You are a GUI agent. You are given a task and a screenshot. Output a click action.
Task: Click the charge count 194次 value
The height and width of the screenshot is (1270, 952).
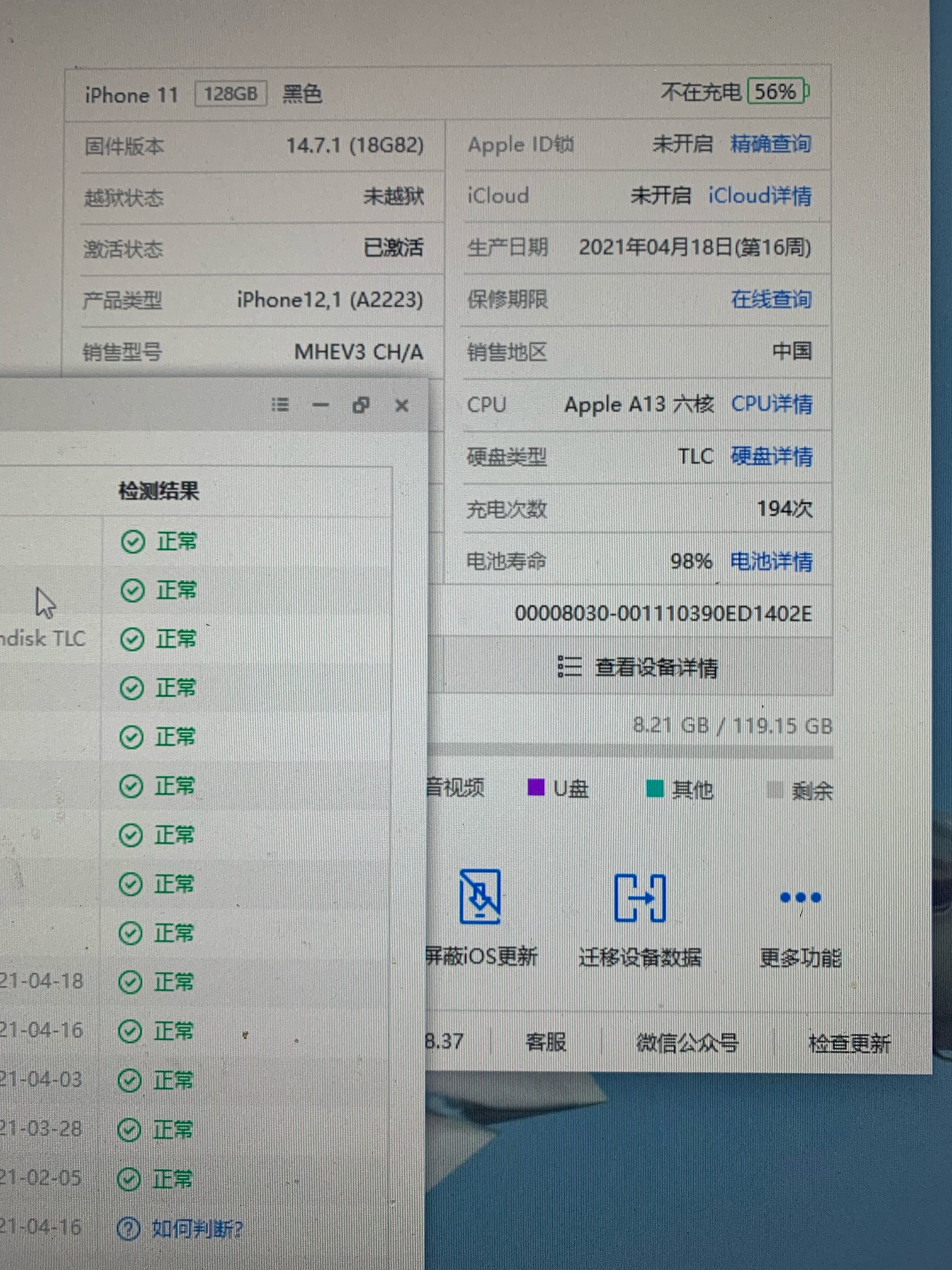coord(785,508)
